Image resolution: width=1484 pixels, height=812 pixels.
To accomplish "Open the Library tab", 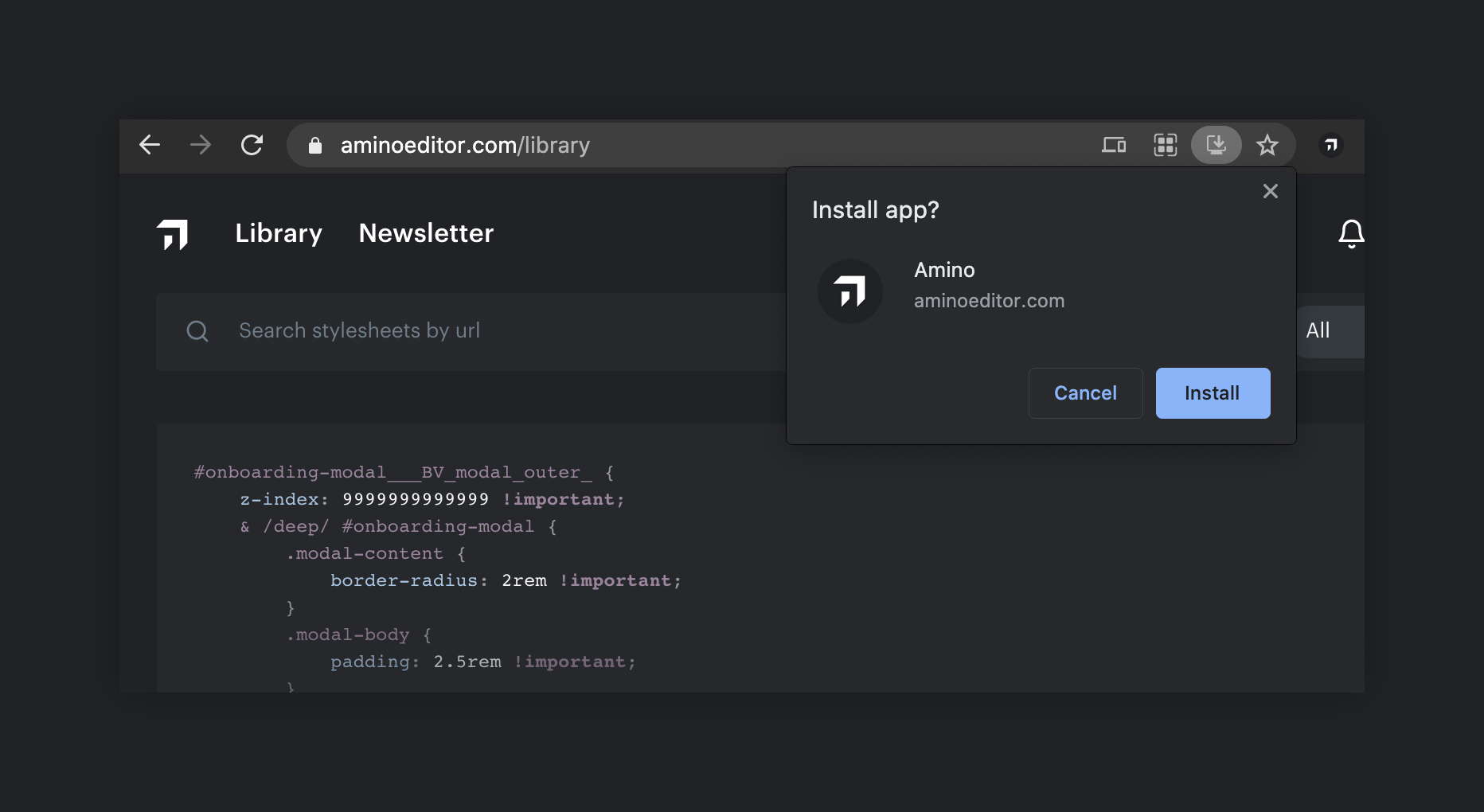I will pos(279,233).
